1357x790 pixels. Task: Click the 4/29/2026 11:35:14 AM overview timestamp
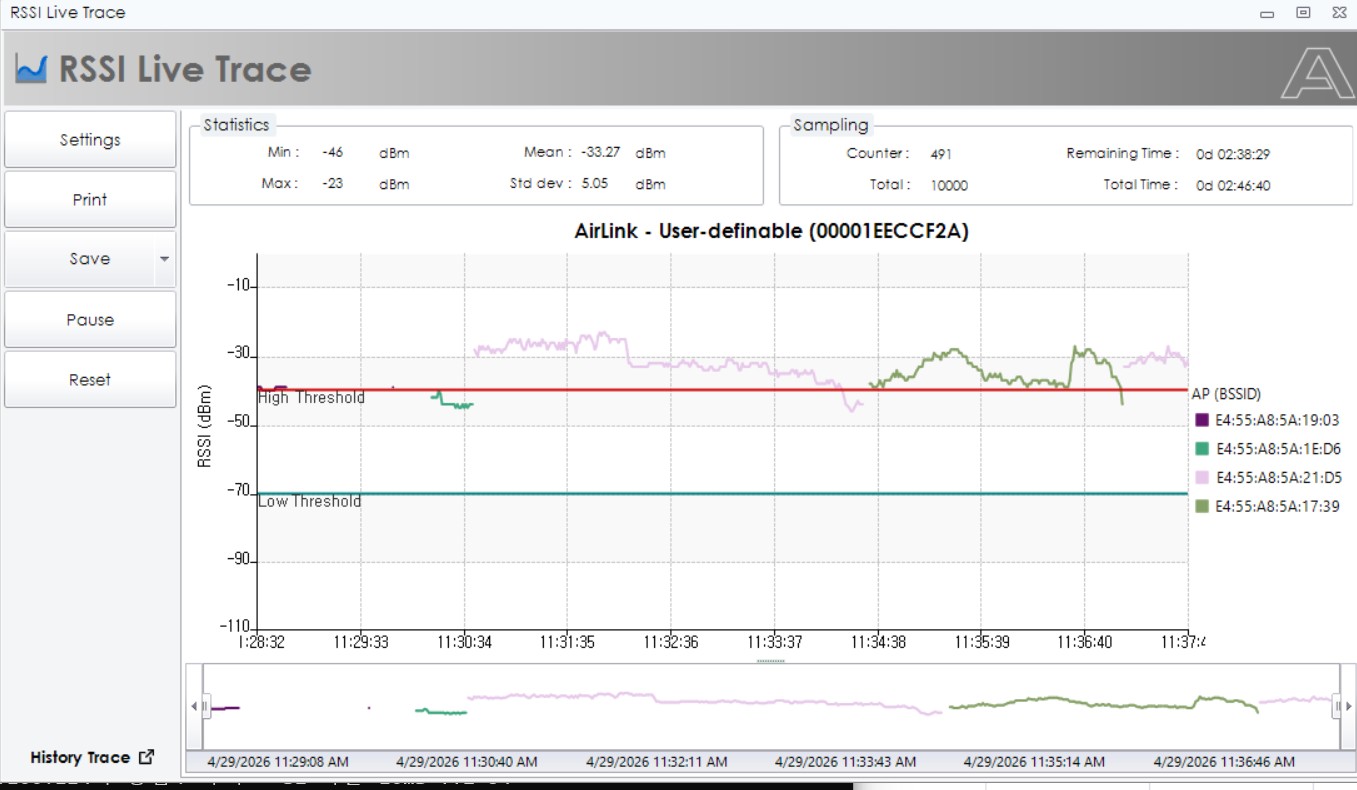pos(1033,762)
